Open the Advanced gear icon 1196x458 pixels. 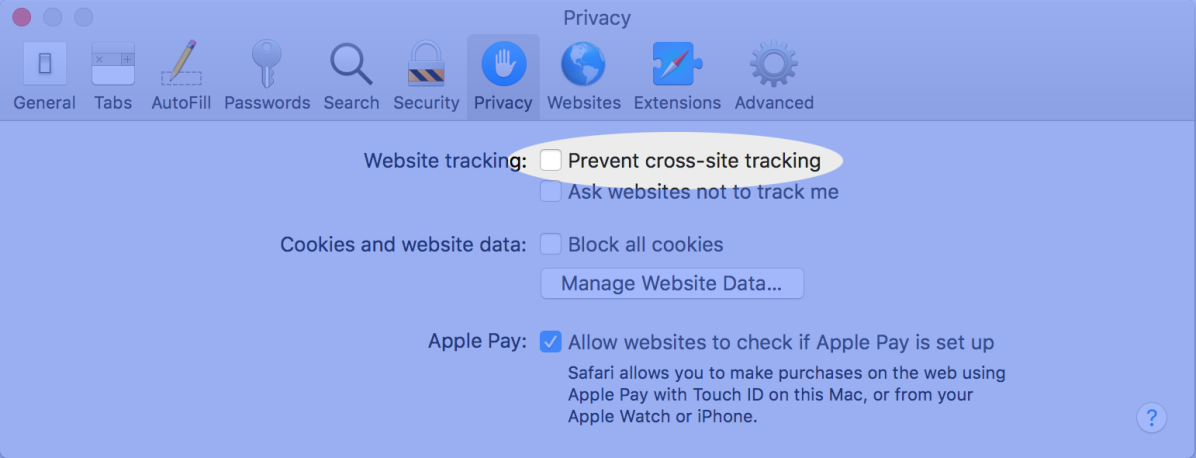[x=773, y=63]
